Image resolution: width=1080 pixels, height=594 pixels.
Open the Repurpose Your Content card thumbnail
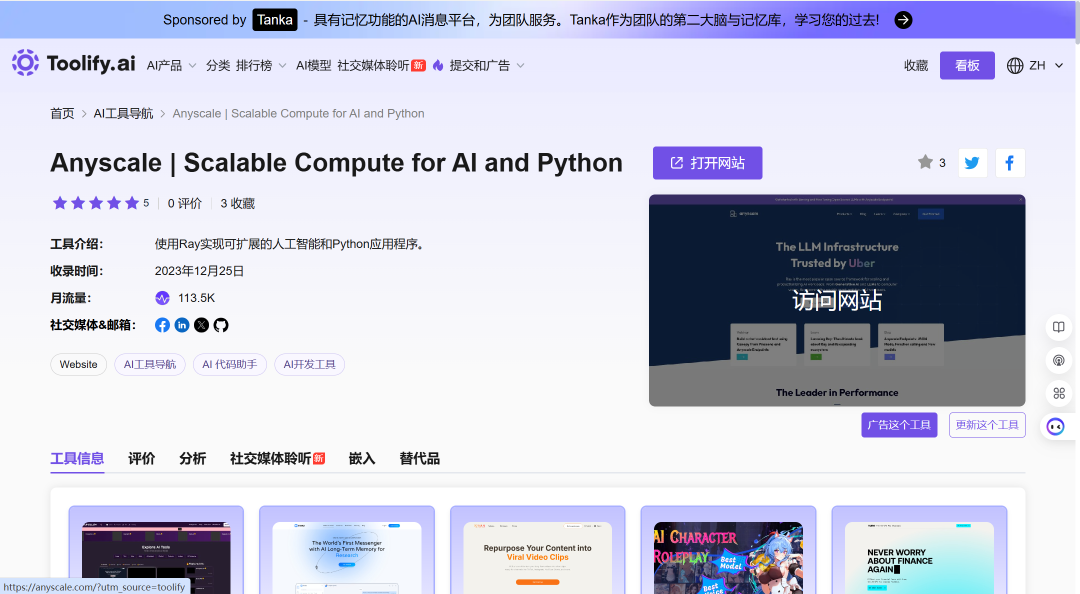point(537,557)
